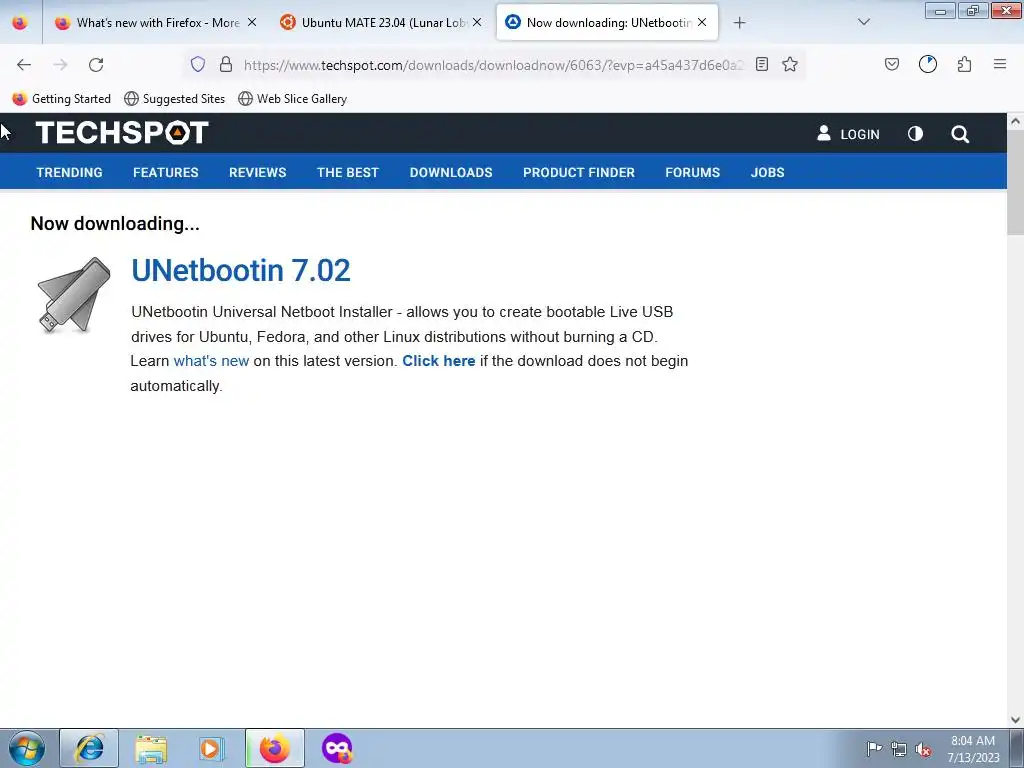Open the Firefox private browsing taskbar icon
This screenshot has width=1024, height=768.
pos(337,748)
